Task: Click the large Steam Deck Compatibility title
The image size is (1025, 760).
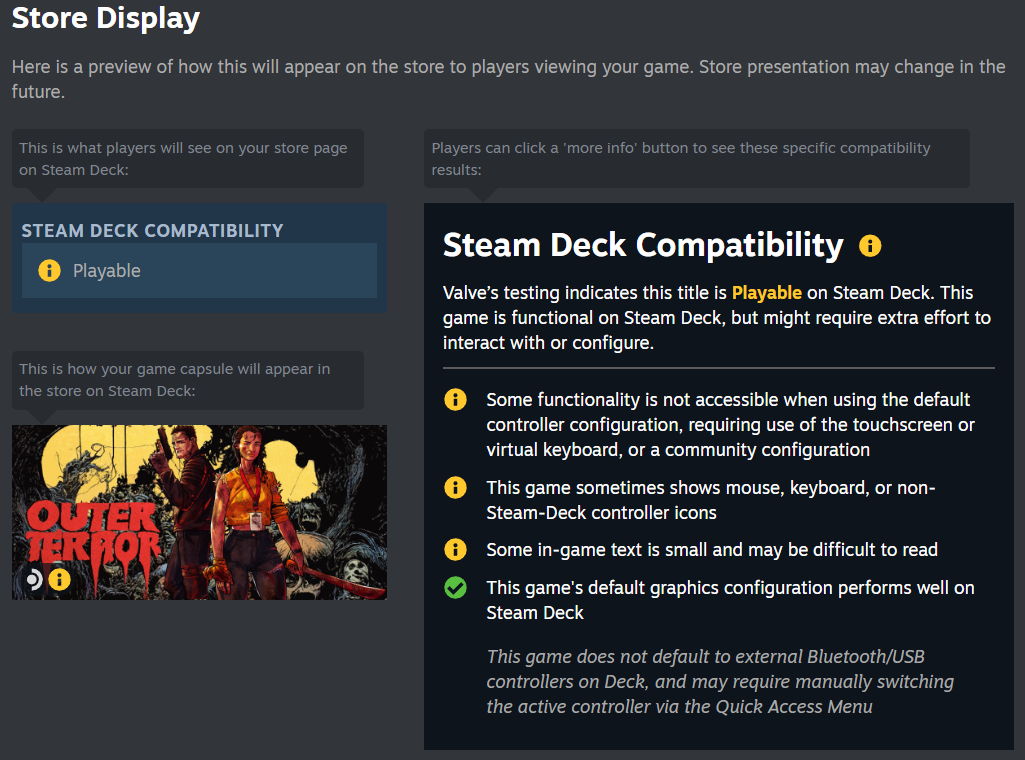Action: coord(643,246)
